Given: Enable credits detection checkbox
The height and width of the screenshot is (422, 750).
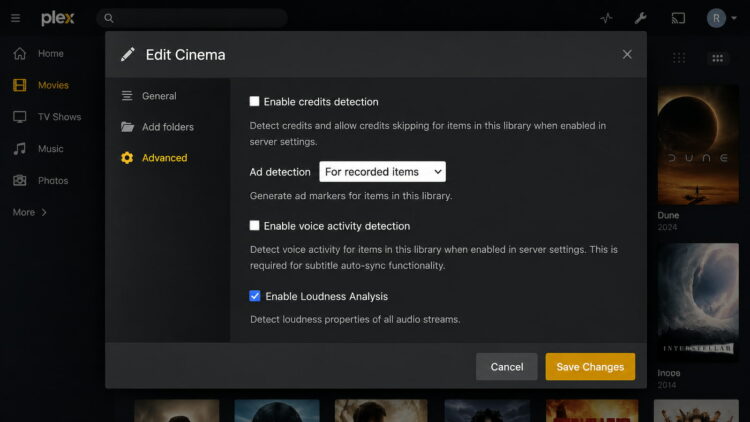Looking at the screenshot, I should click(x=254, y=101).
